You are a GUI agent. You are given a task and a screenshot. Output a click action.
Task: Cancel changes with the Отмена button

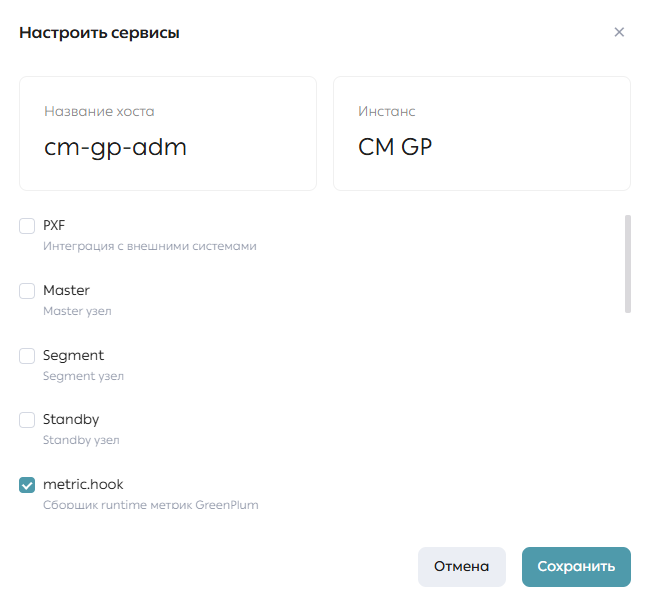coord(461,567)
